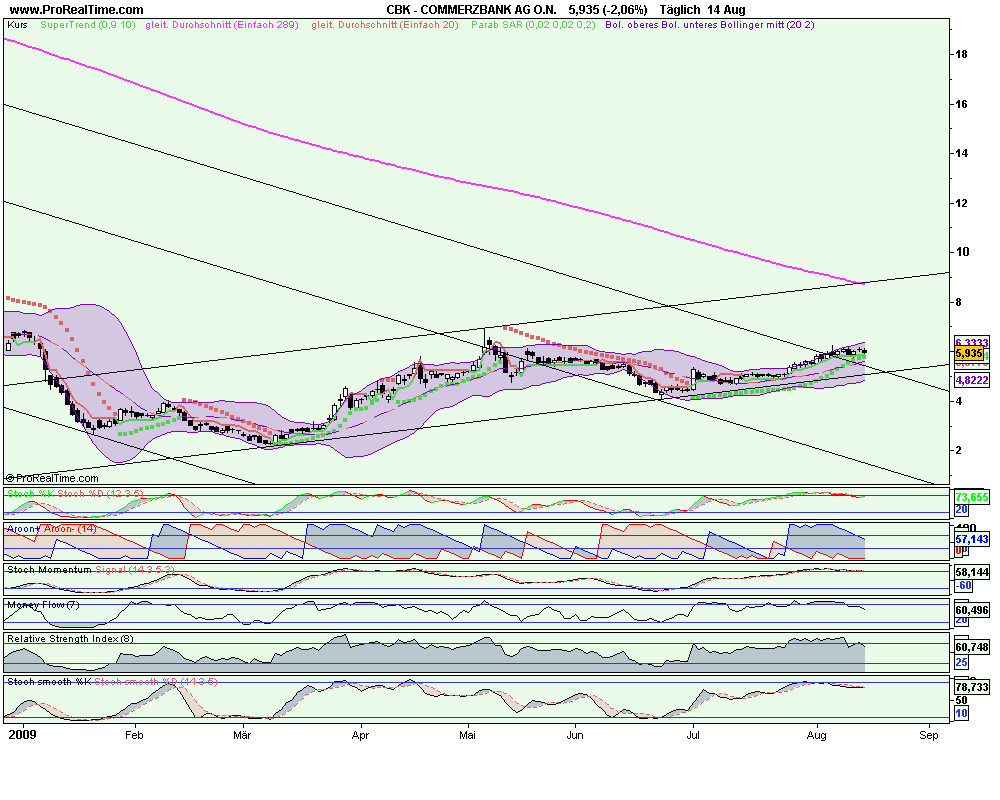Image resolution: width=1000 pixels, height=800 pixels.
Task: Select the Relative Strength Index (8) label
Action: (x=70, y=639)
